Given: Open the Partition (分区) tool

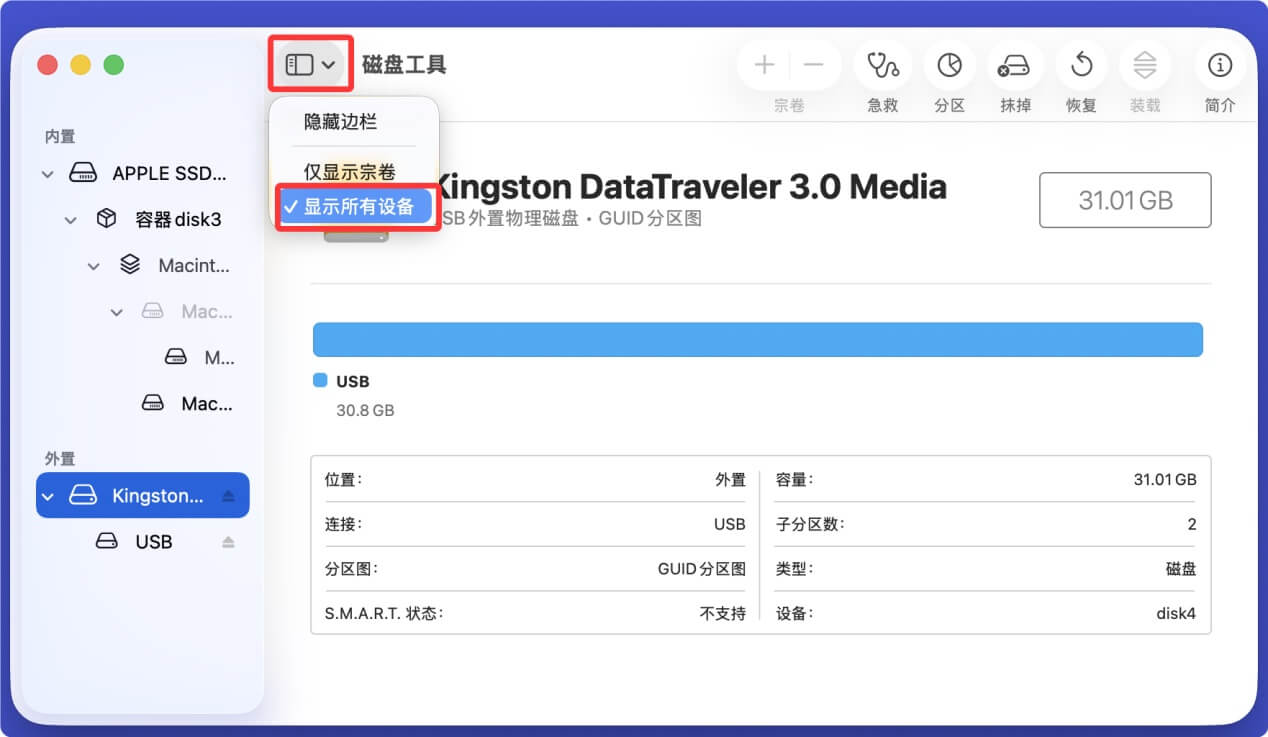Looking at the screenshot, I should click(949, 66).
